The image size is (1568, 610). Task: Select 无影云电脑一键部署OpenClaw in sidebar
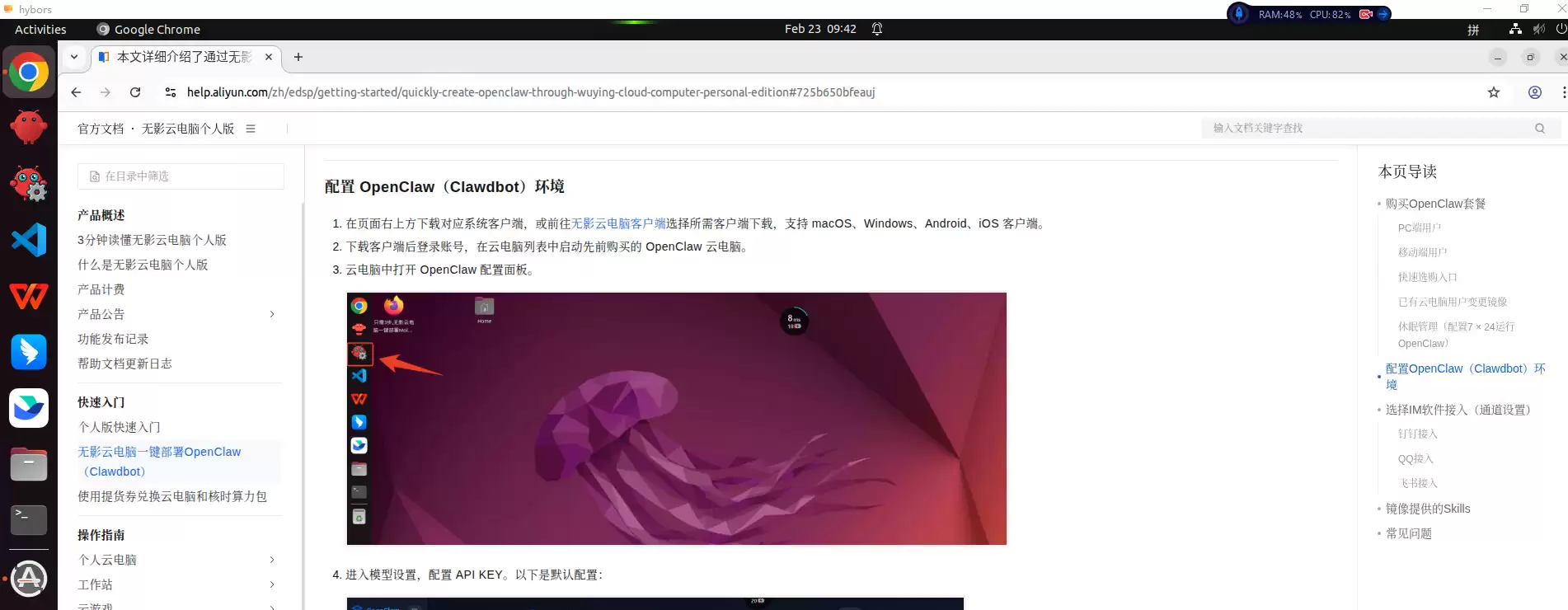click(x=159, y=462)
